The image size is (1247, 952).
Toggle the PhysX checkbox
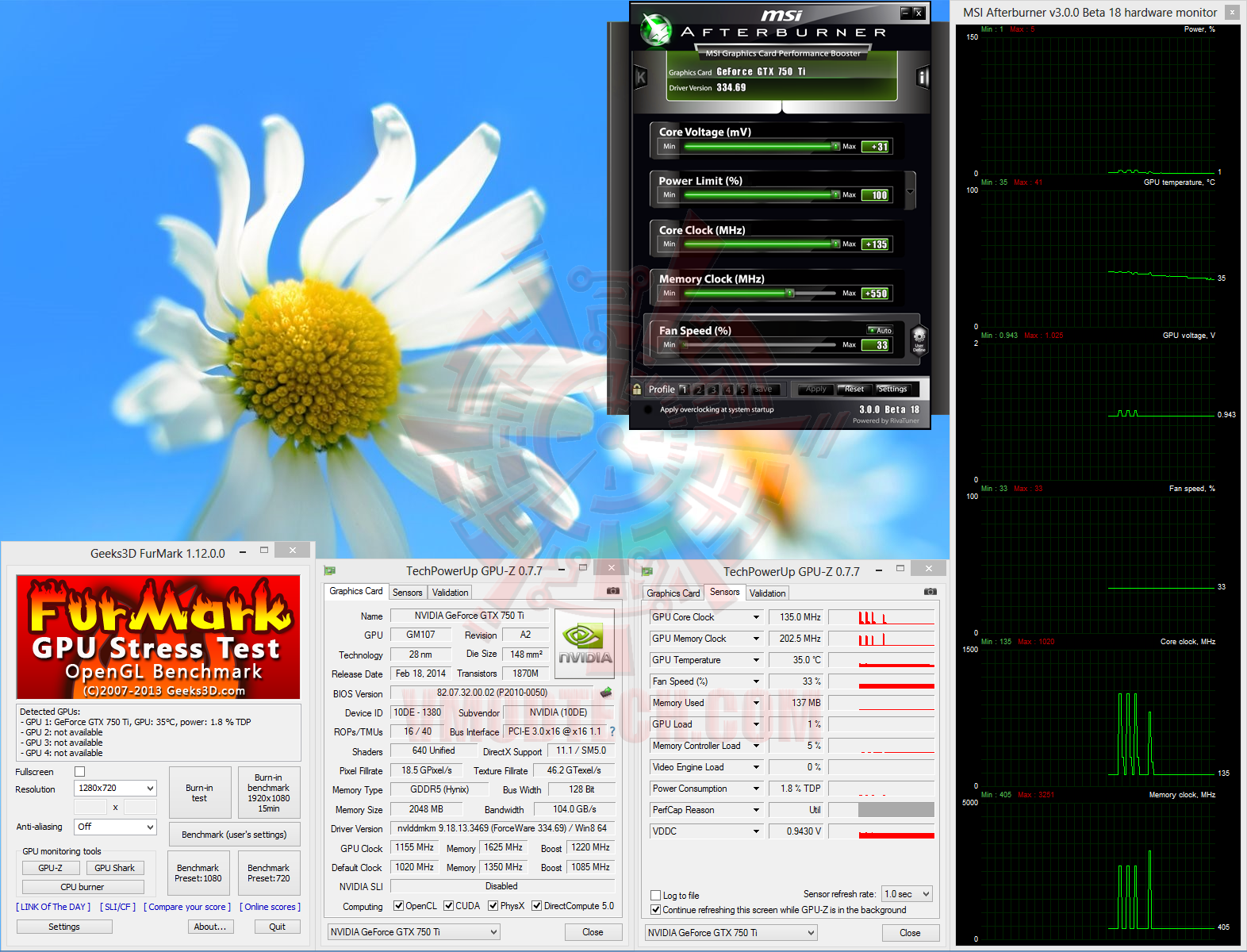[493, 906]
